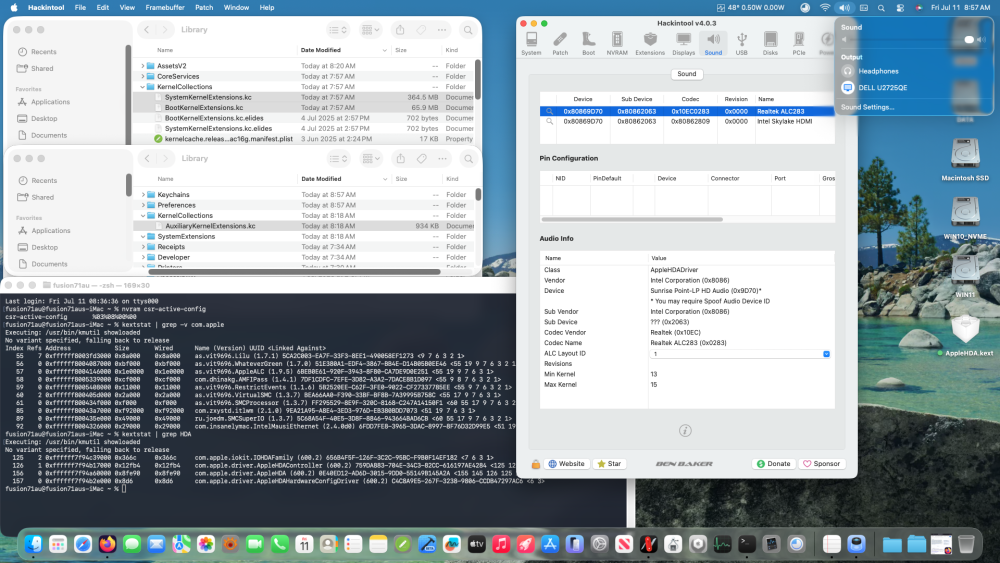
Task: Select AuxiliaryKernelExtensions.kc file
Action: 210,226
